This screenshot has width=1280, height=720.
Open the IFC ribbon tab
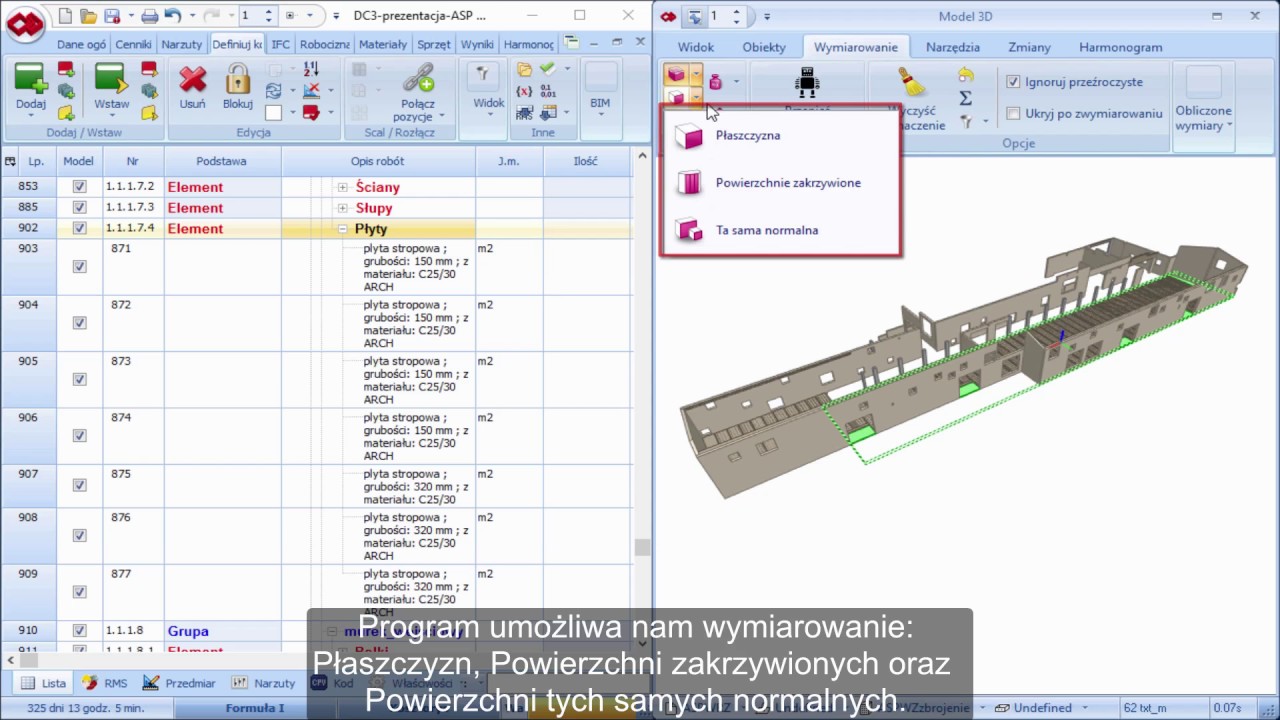tap(281, 45)
